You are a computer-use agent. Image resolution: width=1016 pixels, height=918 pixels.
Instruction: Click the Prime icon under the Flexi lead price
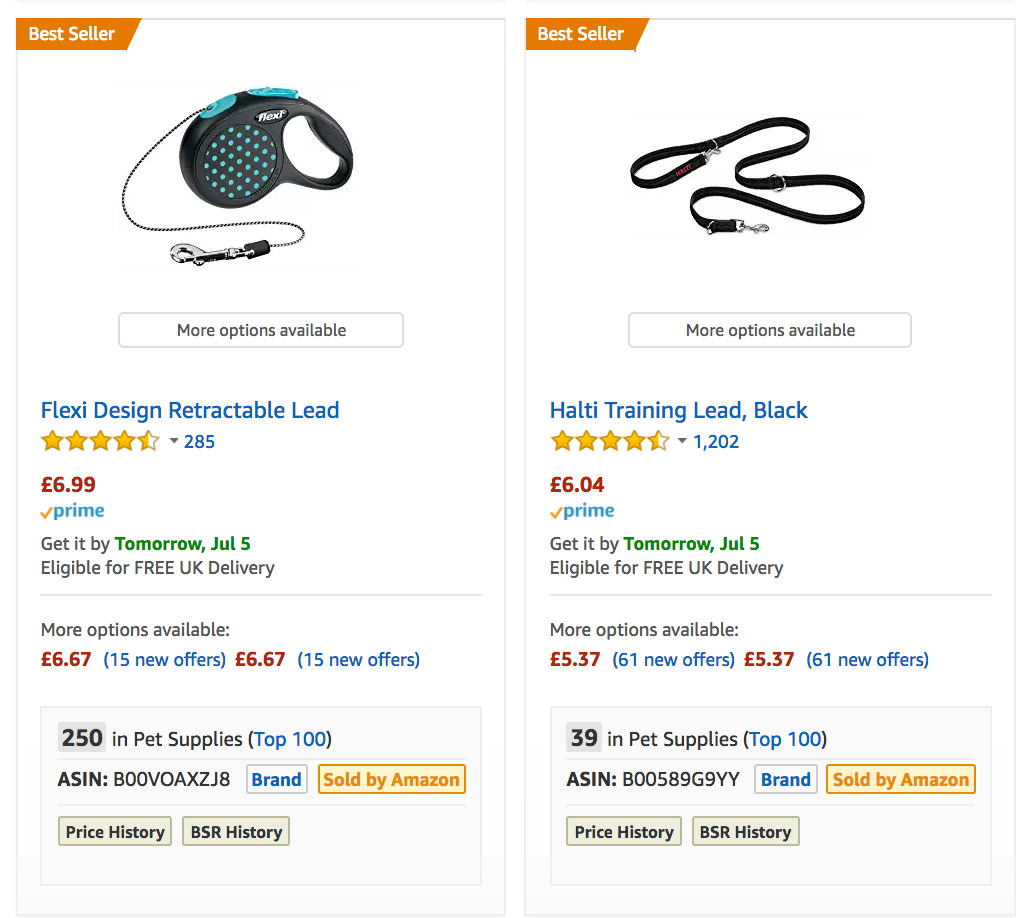(x=71, y=511)
